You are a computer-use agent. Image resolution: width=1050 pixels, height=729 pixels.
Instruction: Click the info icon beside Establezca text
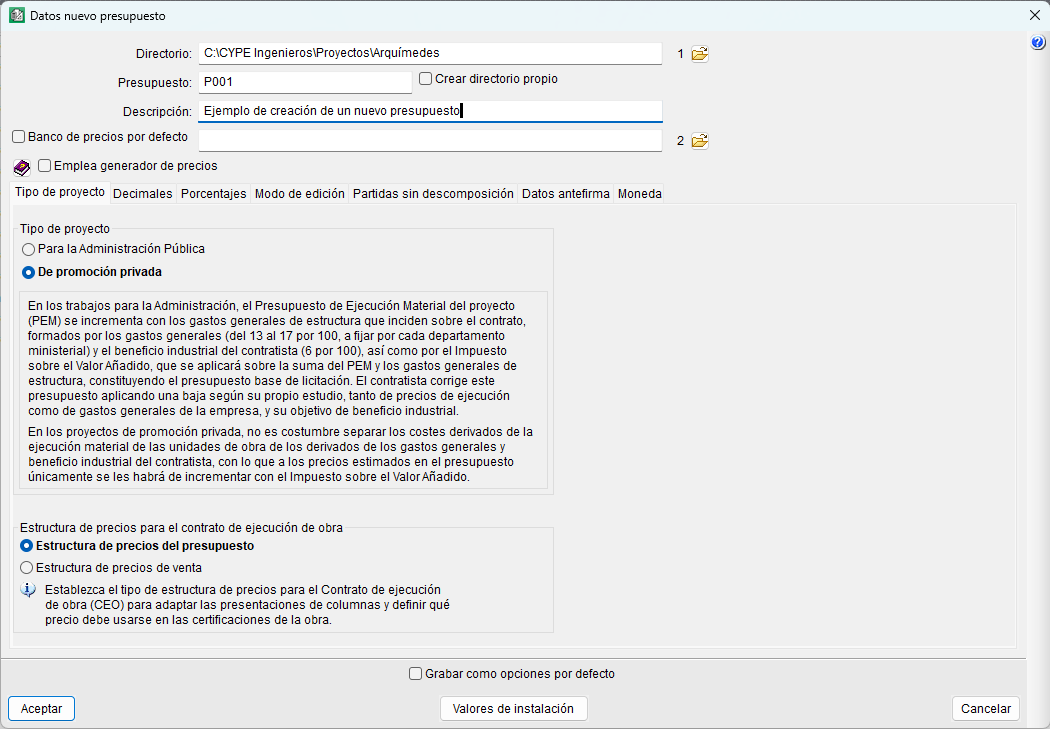coord(27,590)
